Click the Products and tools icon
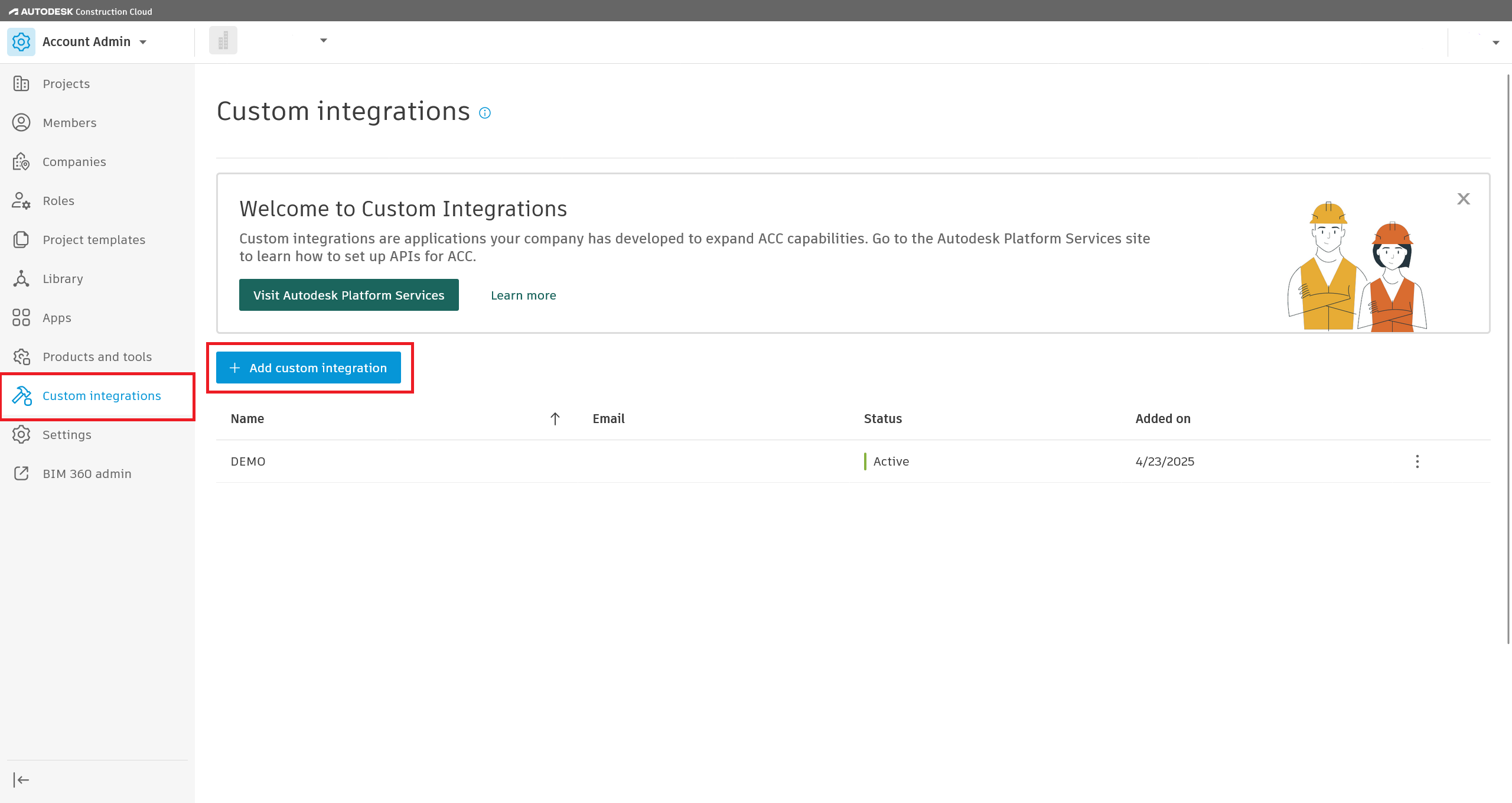Image resolution: width=1512 pixels, height=803 pixels. 21,357
